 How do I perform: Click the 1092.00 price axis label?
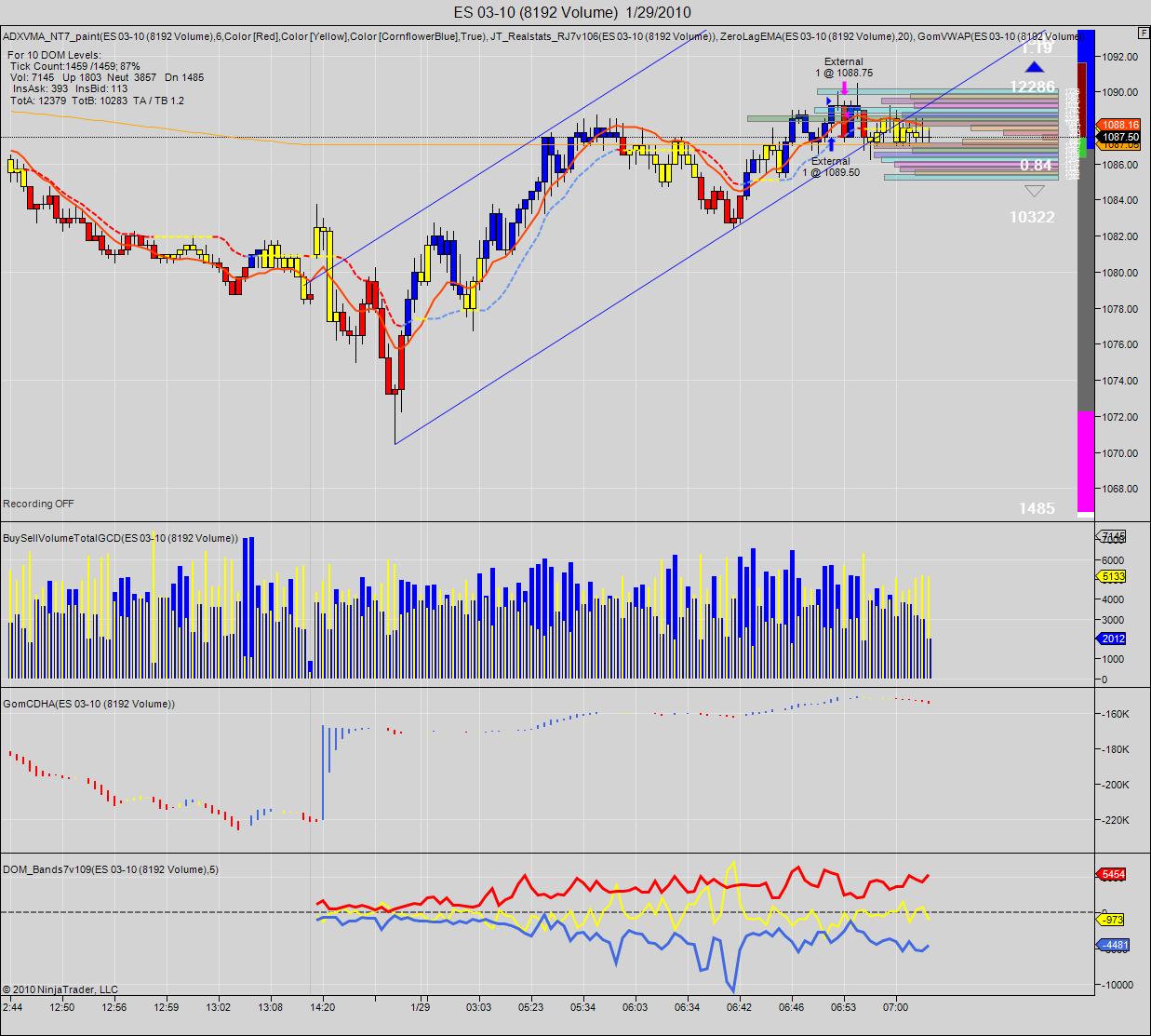1121,56
